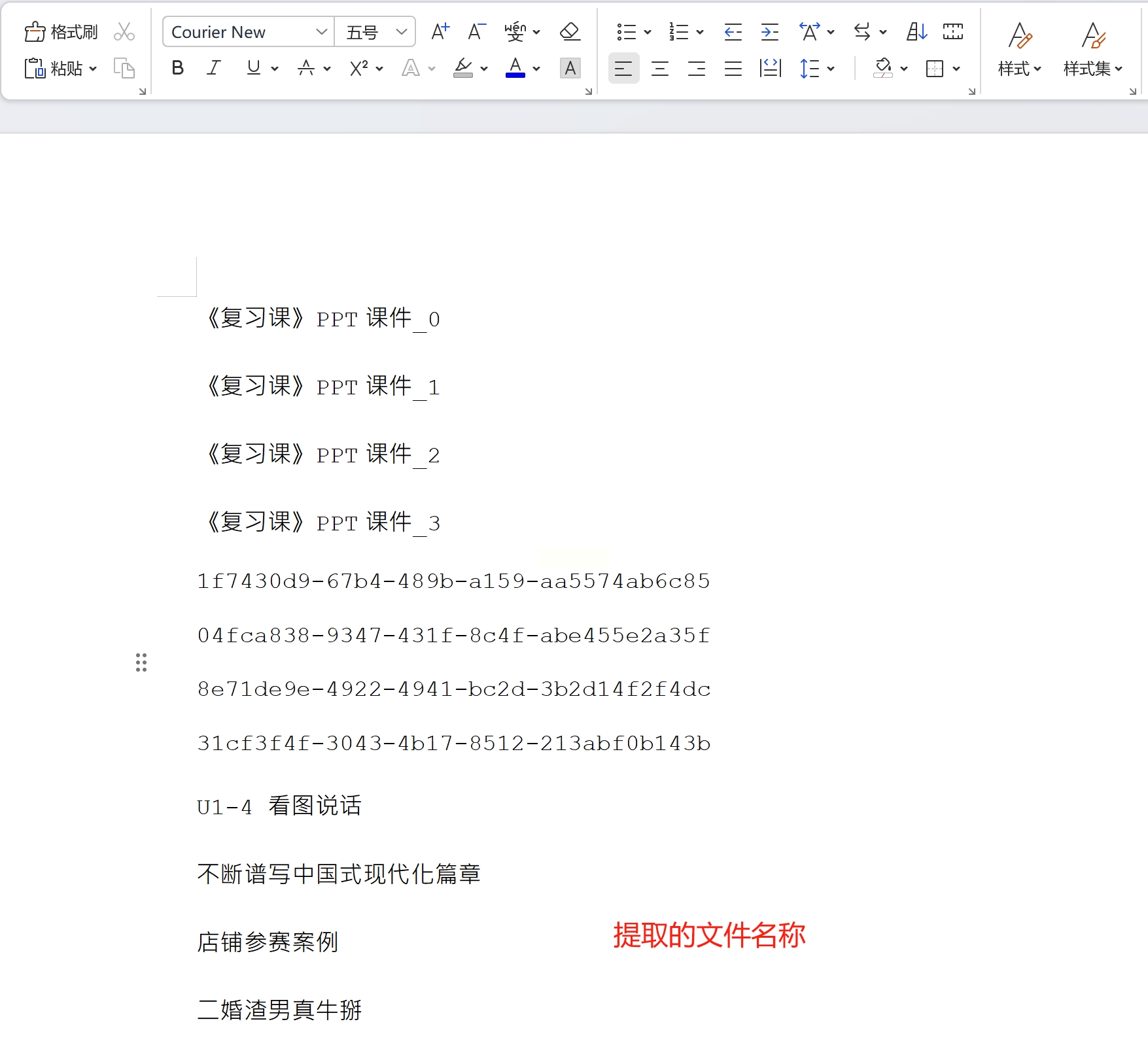
Task: Click the sort A-Z icon
Action: (916, 31)
